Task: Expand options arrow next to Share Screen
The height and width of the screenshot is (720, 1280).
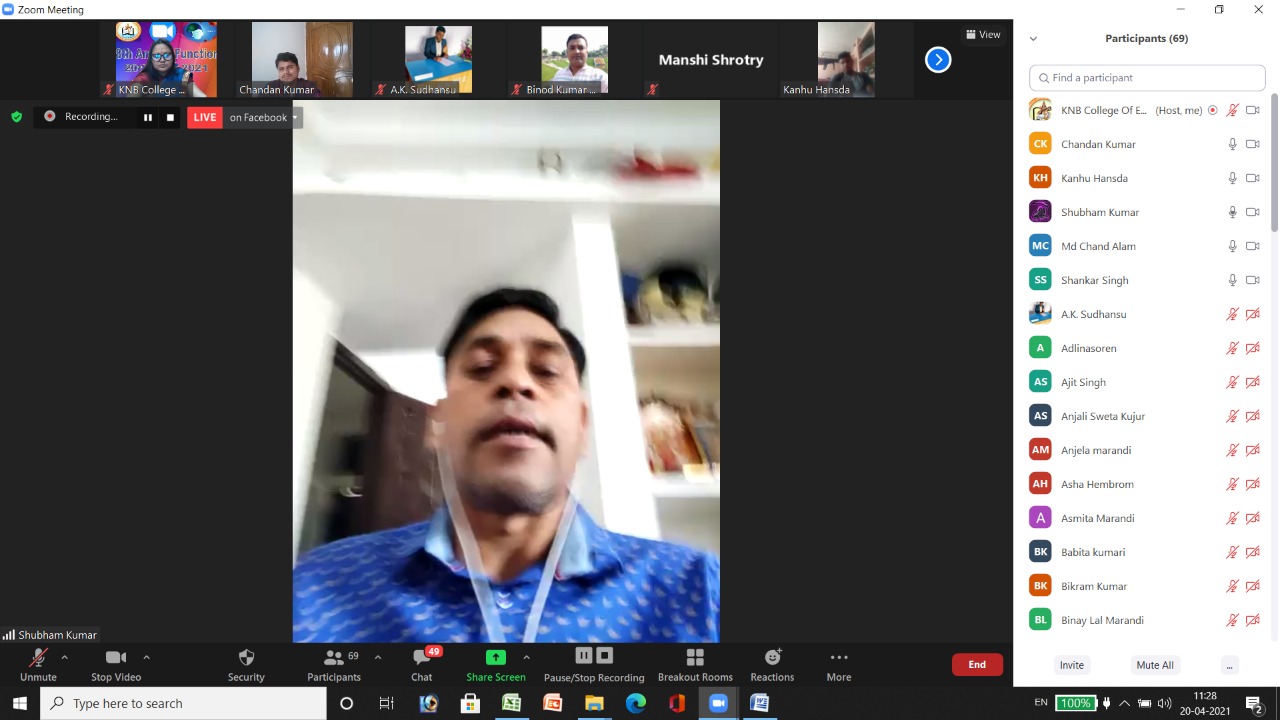Action: pyautogui.click(x=526, y=657)
